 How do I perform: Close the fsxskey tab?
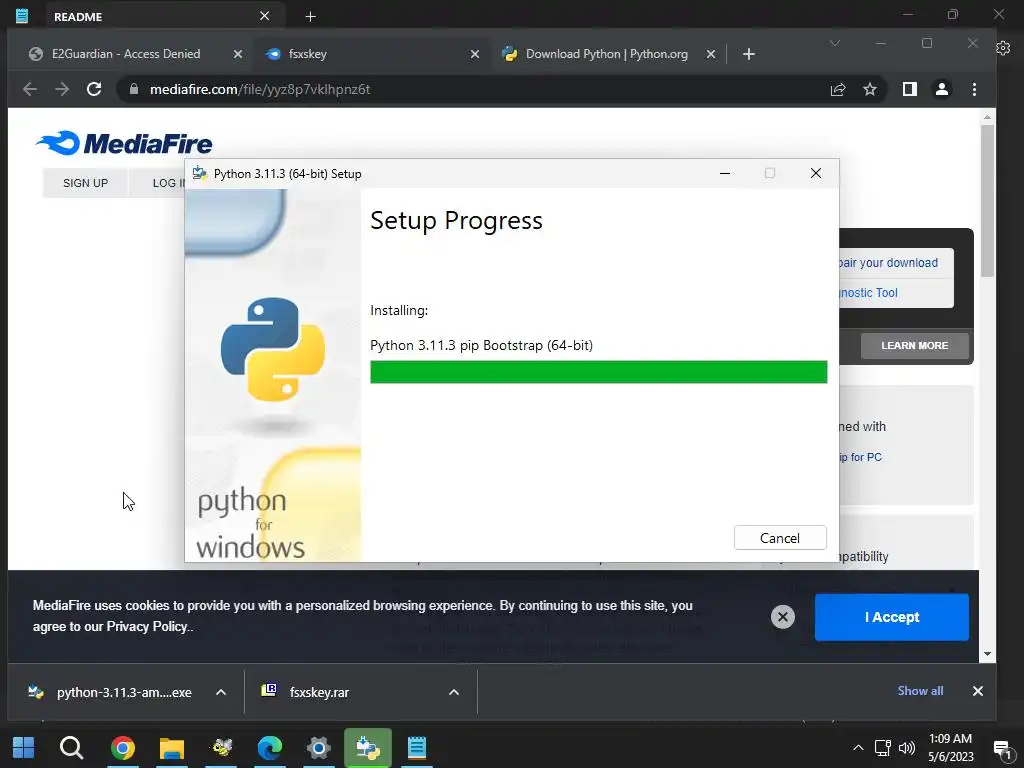(475, 54)
